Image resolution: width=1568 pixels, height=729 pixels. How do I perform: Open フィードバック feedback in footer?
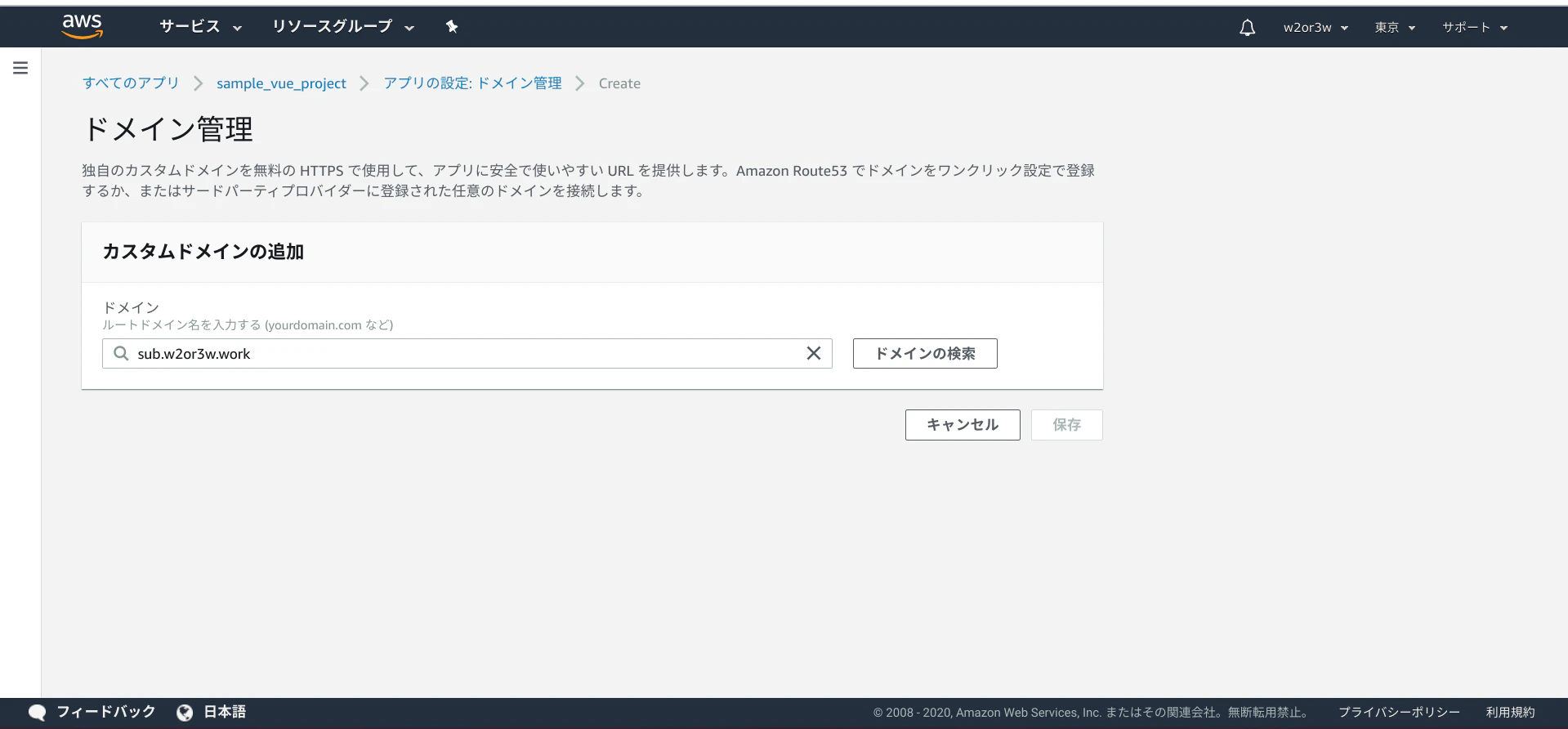click(106, 712)
